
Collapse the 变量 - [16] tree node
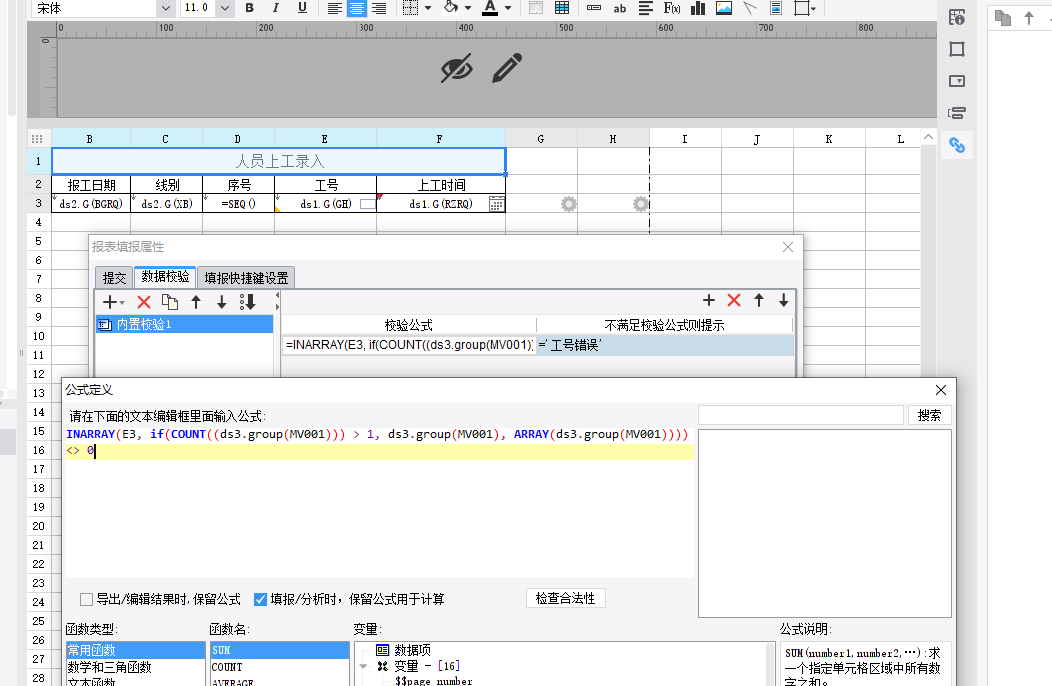364,666
